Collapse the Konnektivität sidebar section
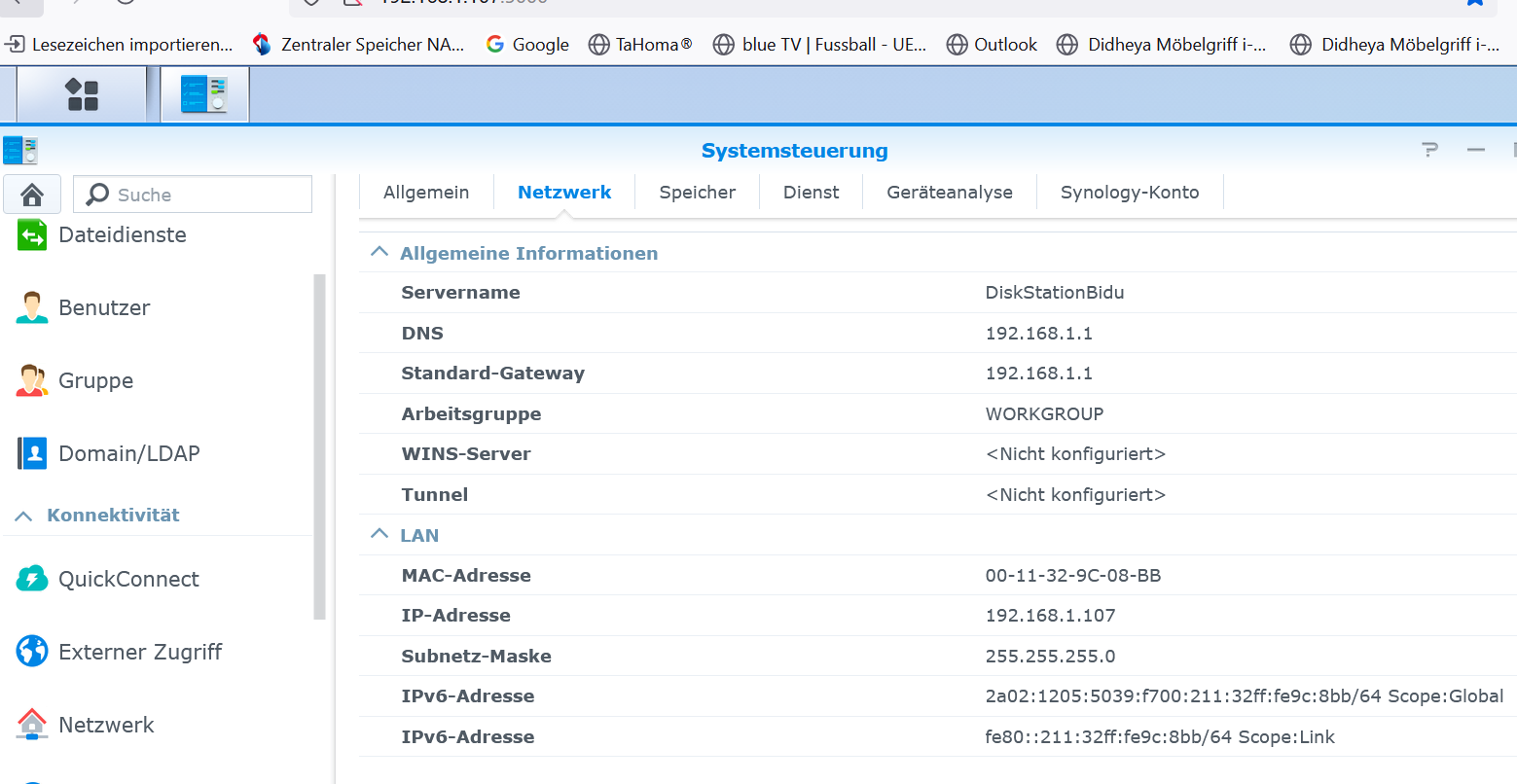This screenshot has height=784, width=1517. coord(24,516)
